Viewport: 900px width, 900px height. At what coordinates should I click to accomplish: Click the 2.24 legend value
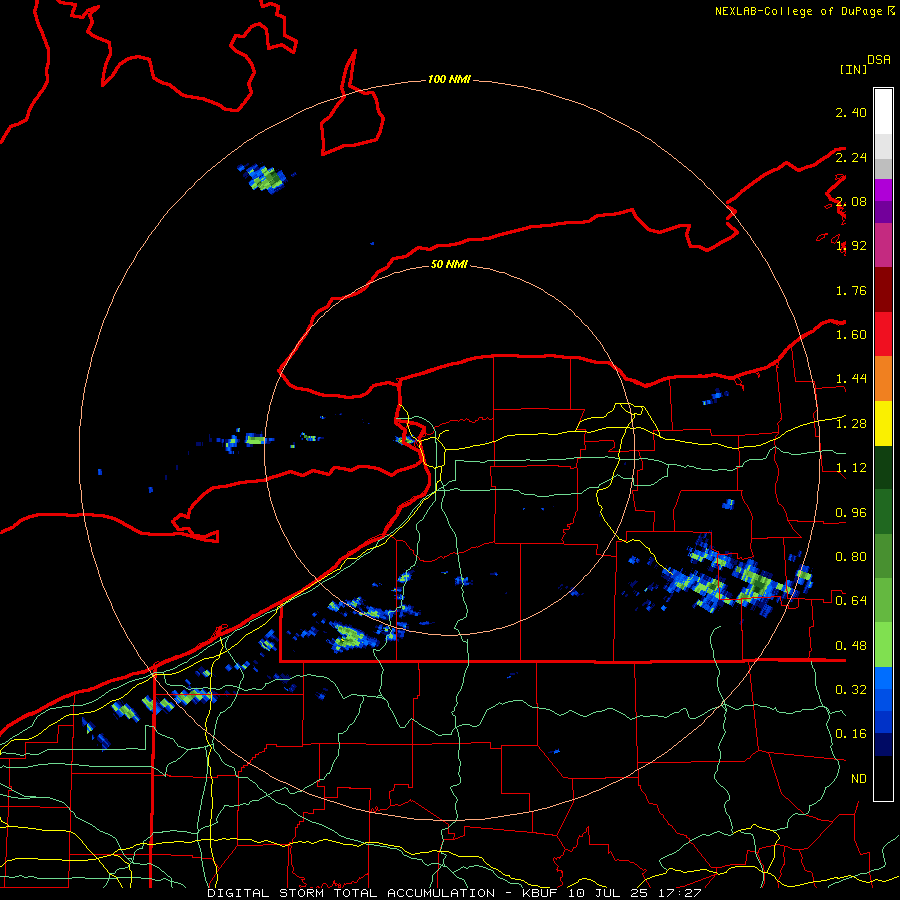click(x=851, y=157)
